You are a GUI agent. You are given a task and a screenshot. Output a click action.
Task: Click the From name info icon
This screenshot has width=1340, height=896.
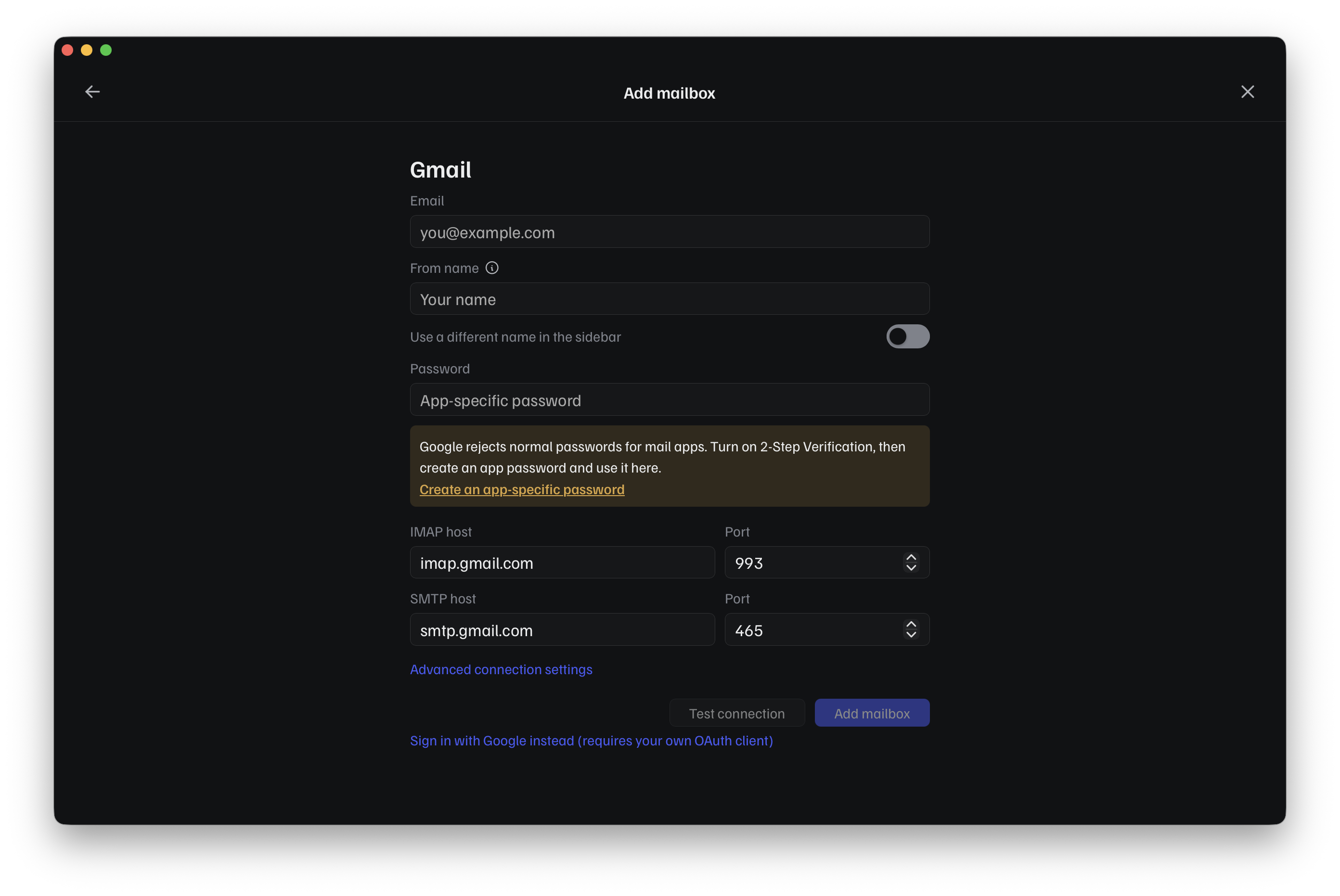point(492,268)
